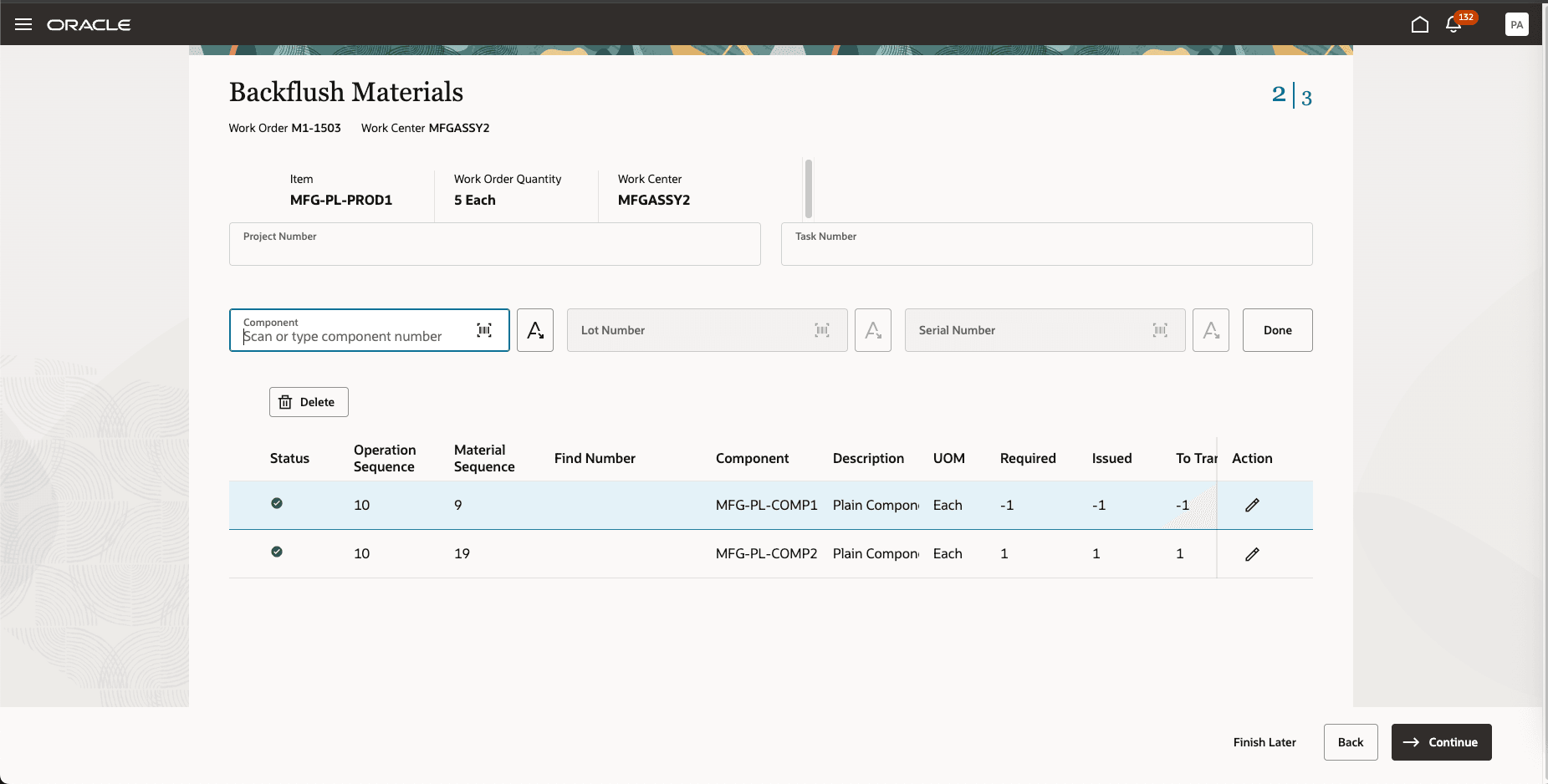Open notifications via the bell icon
1548x784 pixels.
pyautogui.click(x=1453, y=24)
